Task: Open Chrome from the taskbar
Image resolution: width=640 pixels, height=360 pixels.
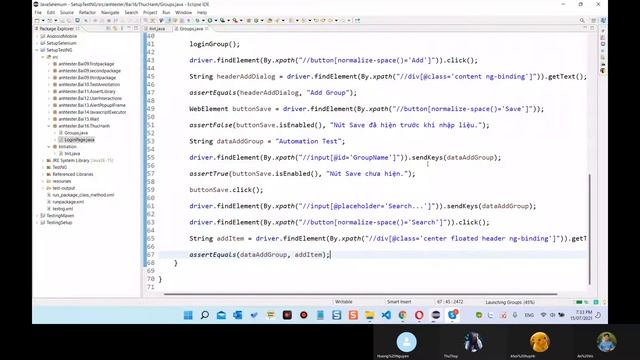Action: point(403,315)
